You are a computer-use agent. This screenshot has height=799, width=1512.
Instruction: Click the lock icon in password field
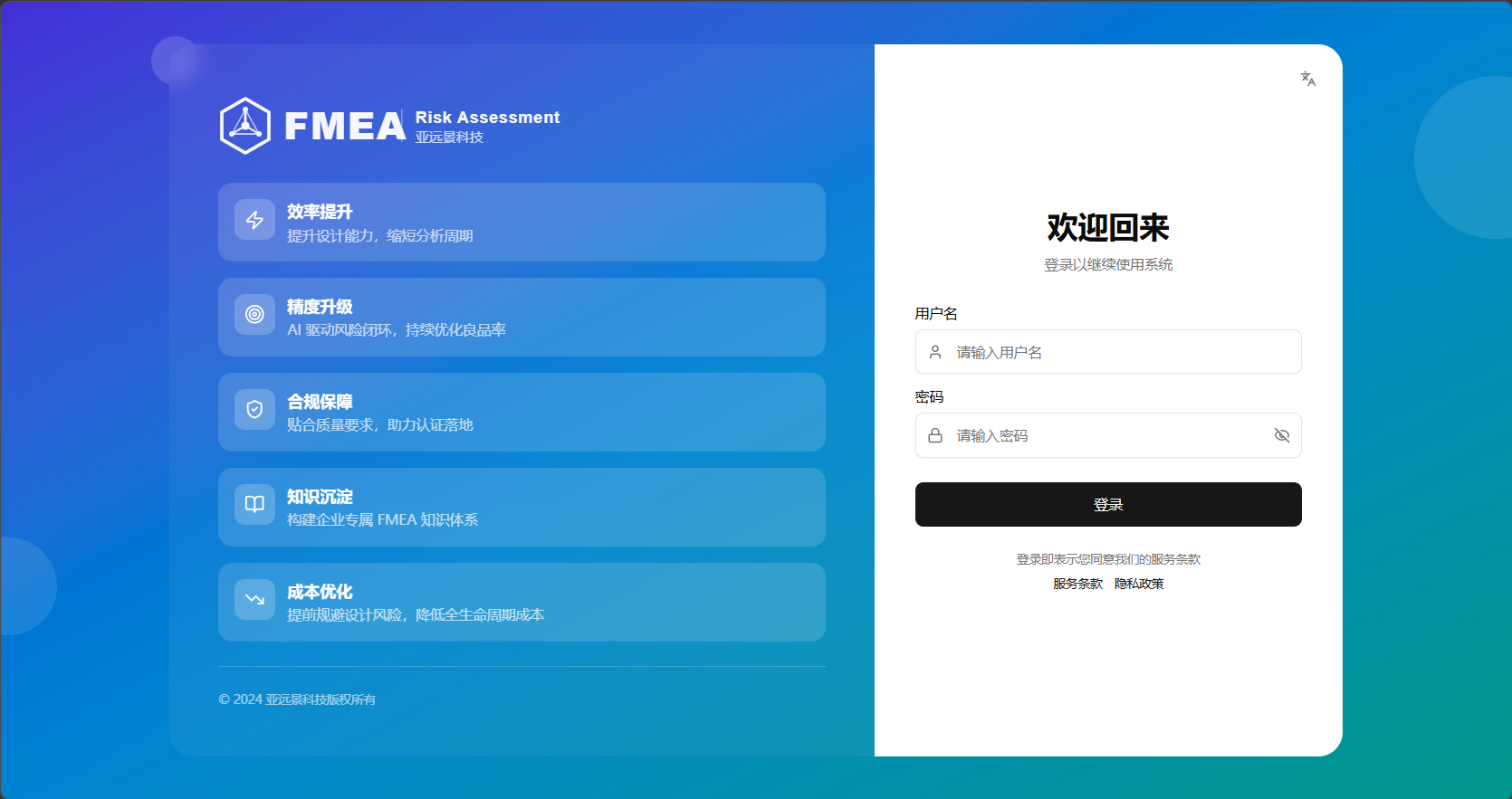(935, 435)
